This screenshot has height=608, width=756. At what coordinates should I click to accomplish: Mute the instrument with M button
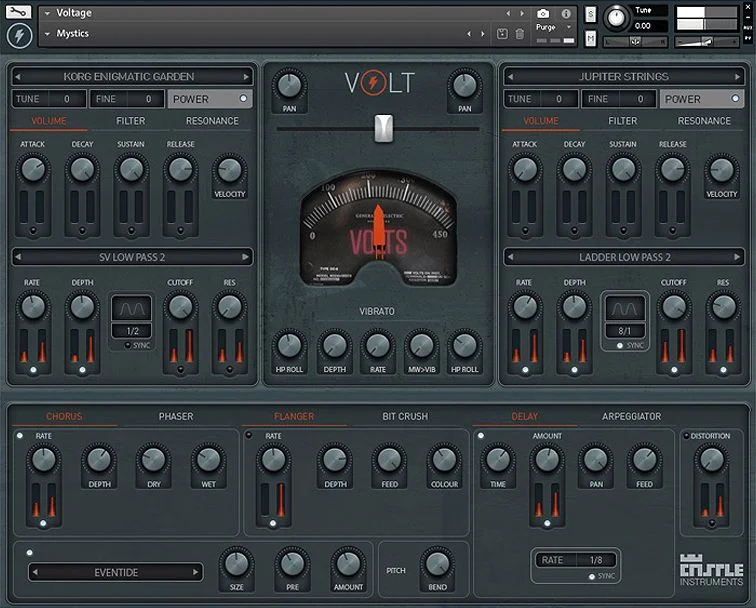591,39
